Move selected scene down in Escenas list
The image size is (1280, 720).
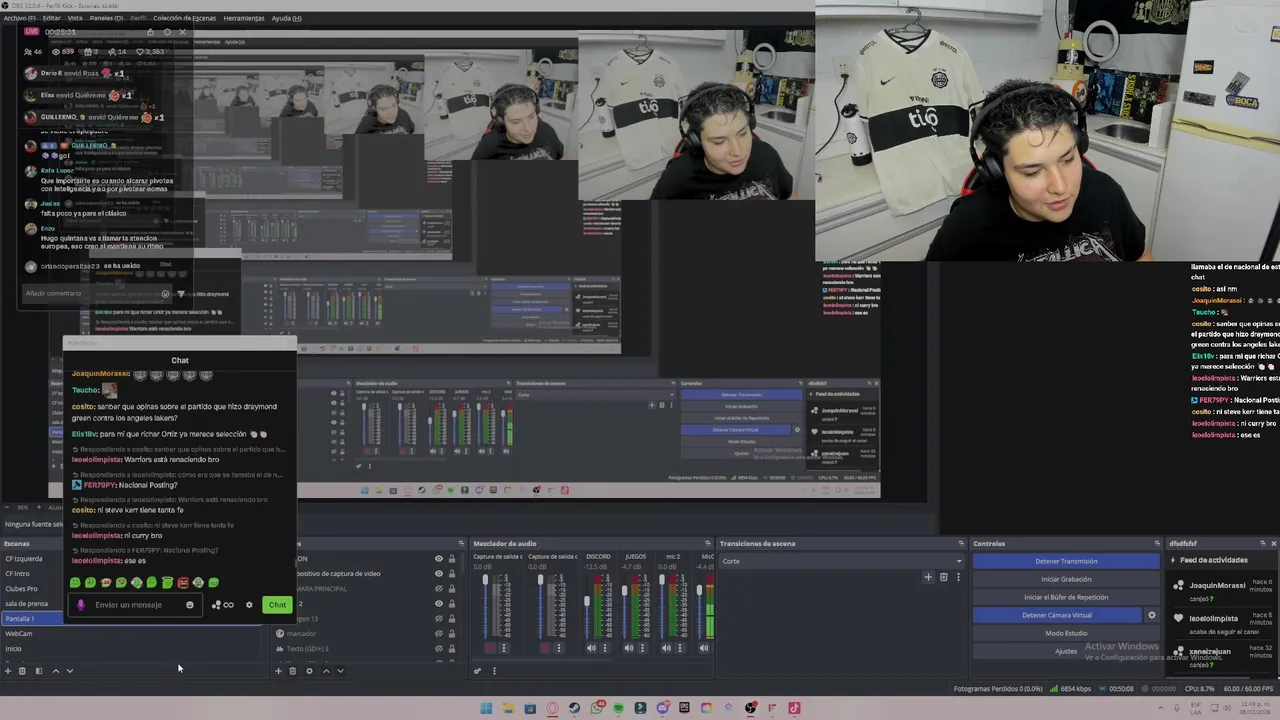click(x=69, y=671)
